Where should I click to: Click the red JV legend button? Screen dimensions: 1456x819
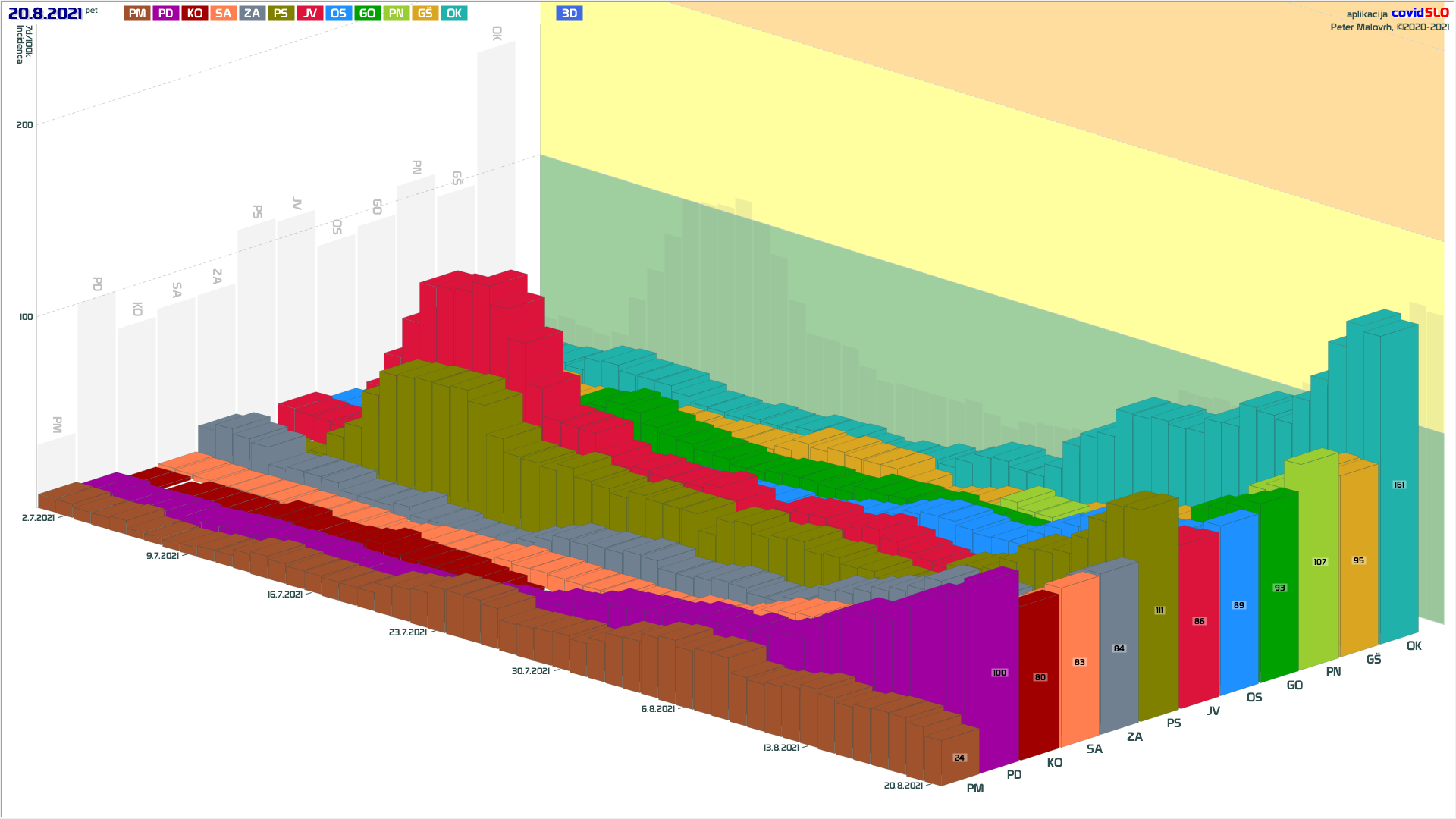click(310, 14)
